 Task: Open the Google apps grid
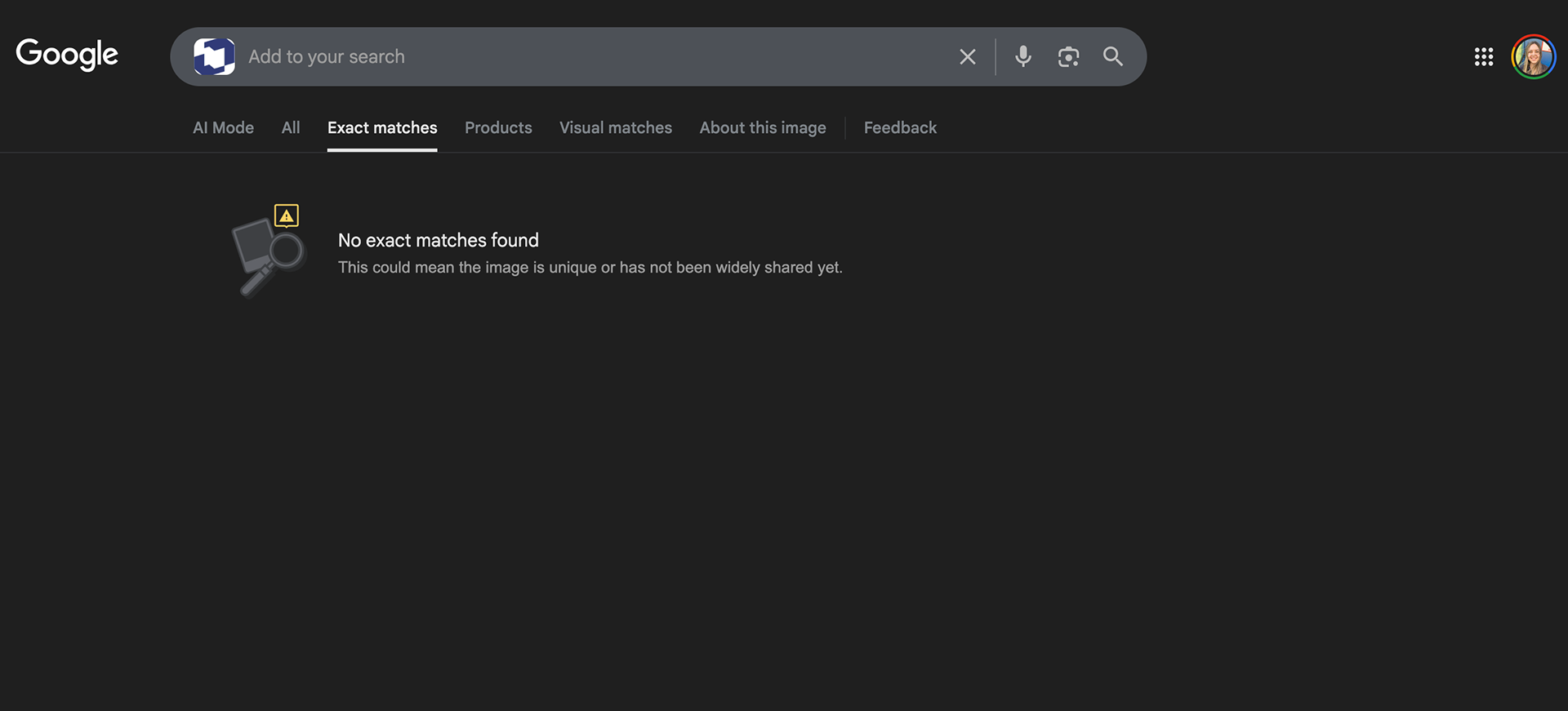tap(1484, 56)
